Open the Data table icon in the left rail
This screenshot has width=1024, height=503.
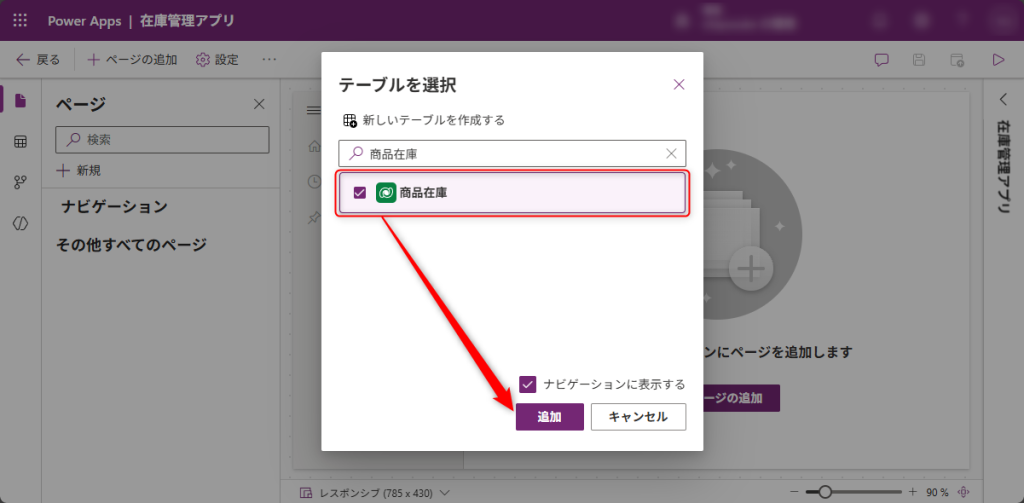21,142
